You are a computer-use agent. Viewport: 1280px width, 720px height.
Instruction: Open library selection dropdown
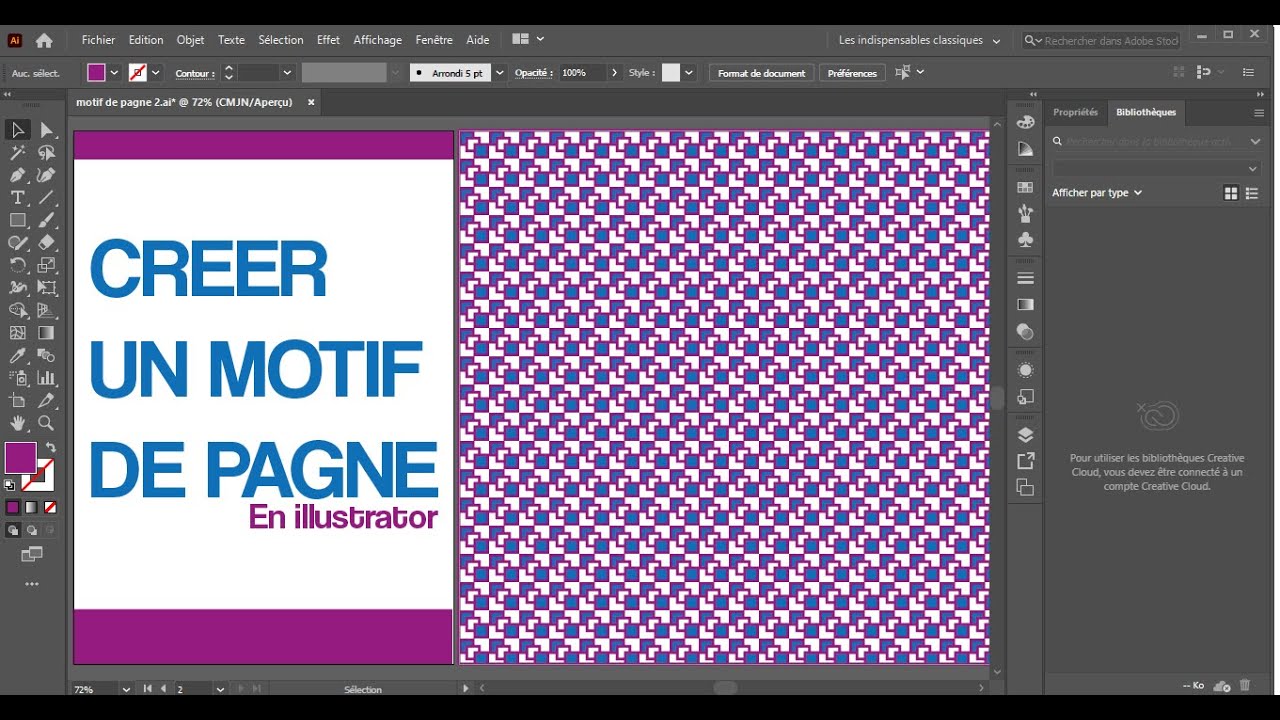[x=1155, y=168]
